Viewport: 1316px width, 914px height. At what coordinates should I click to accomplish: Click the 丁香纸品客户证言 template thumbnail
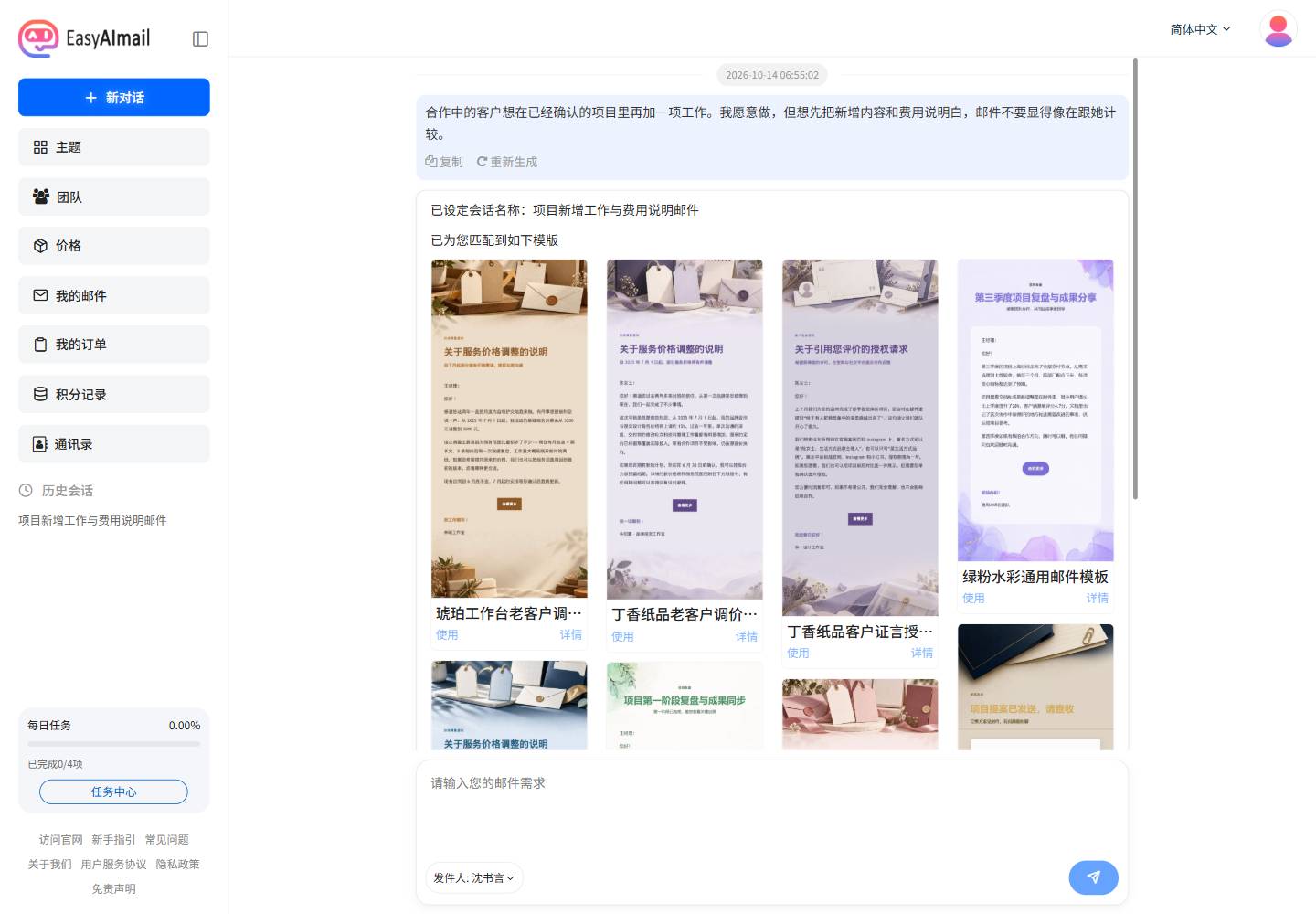click(860, 438)
